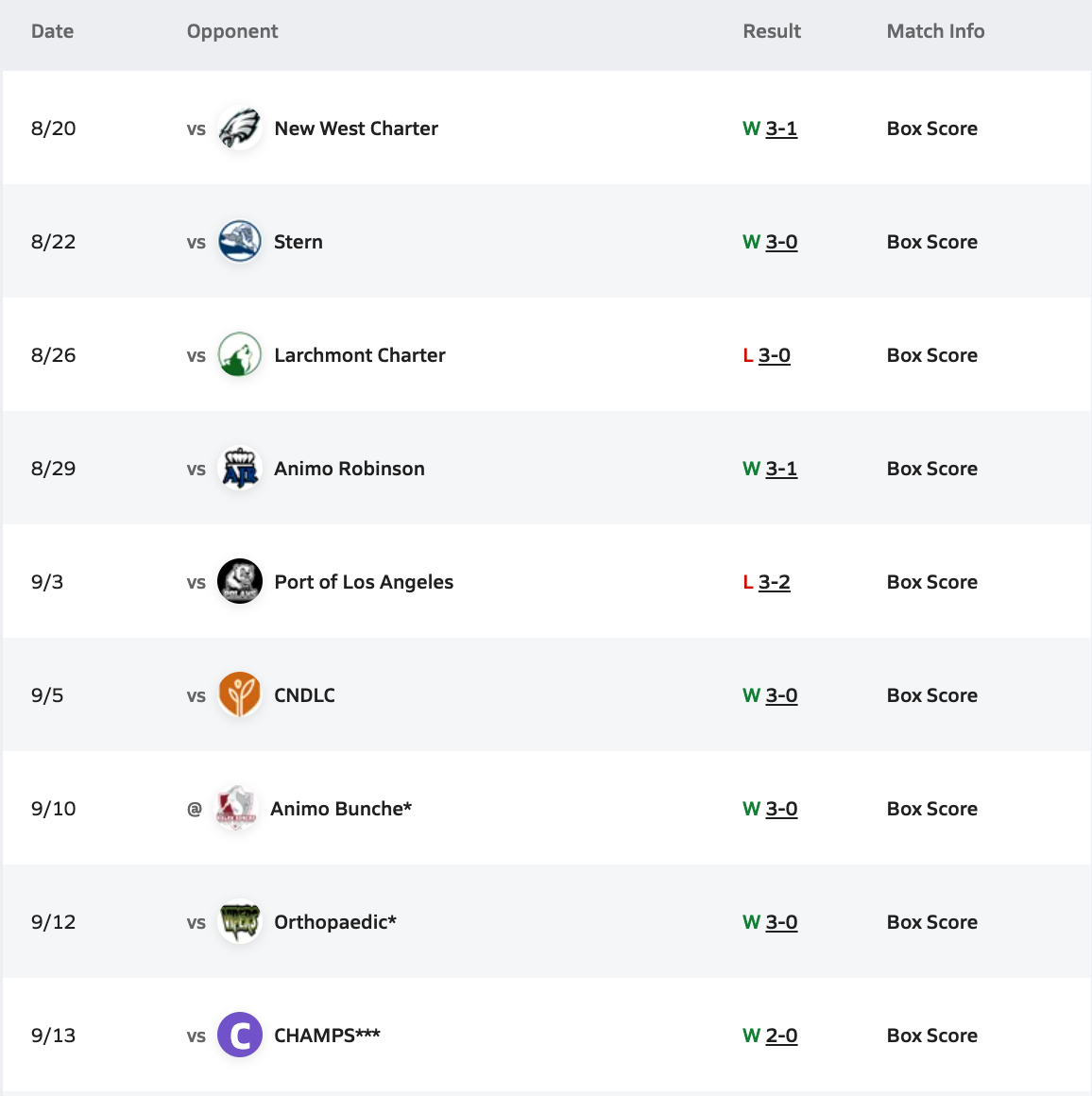Click the purple CHAMPS letter icon

pyautogui.click(x=240, y=1036)
